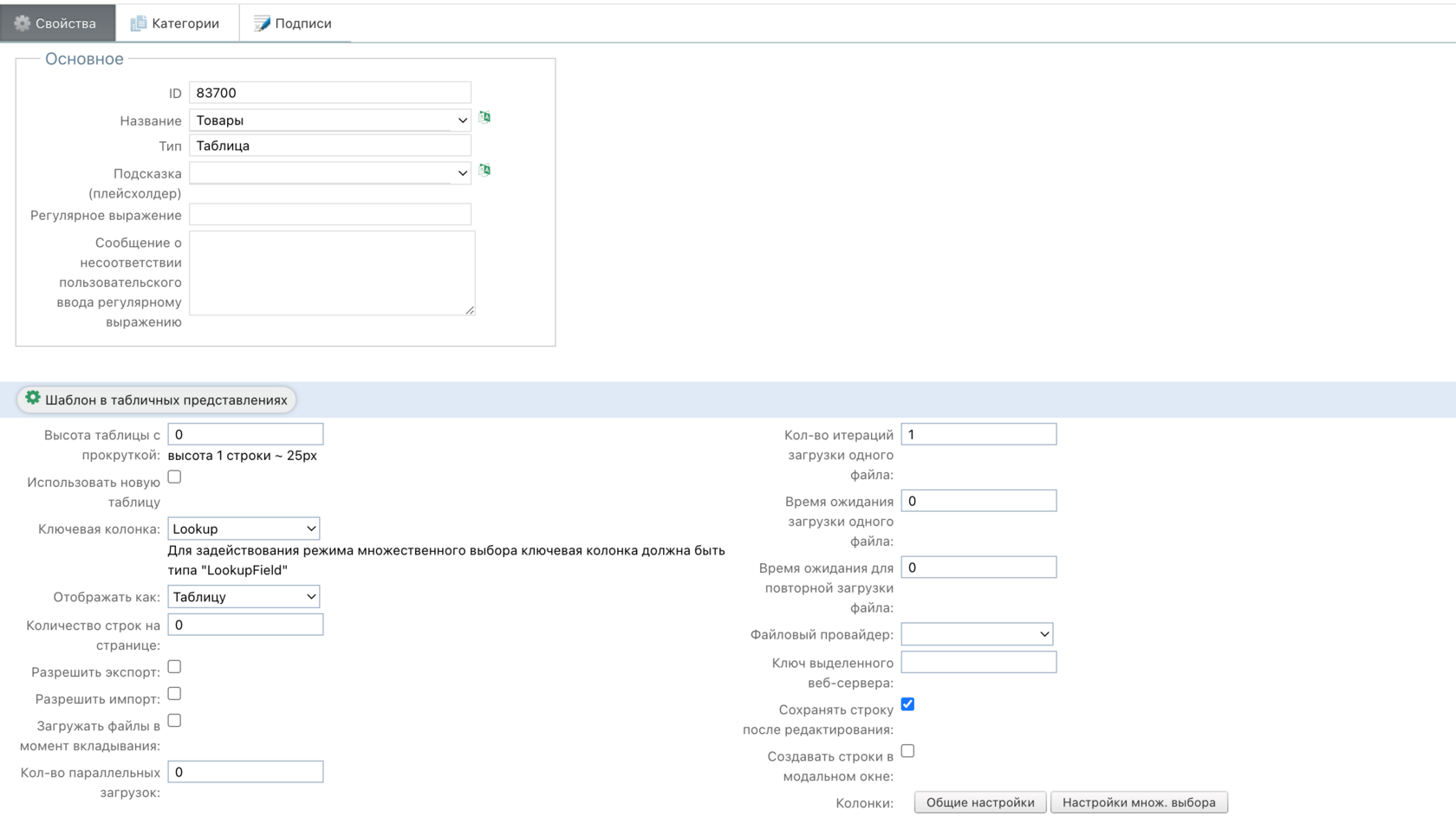
Task: Click the Высота таблицы с прокруткой field
Action: point(245,434)
